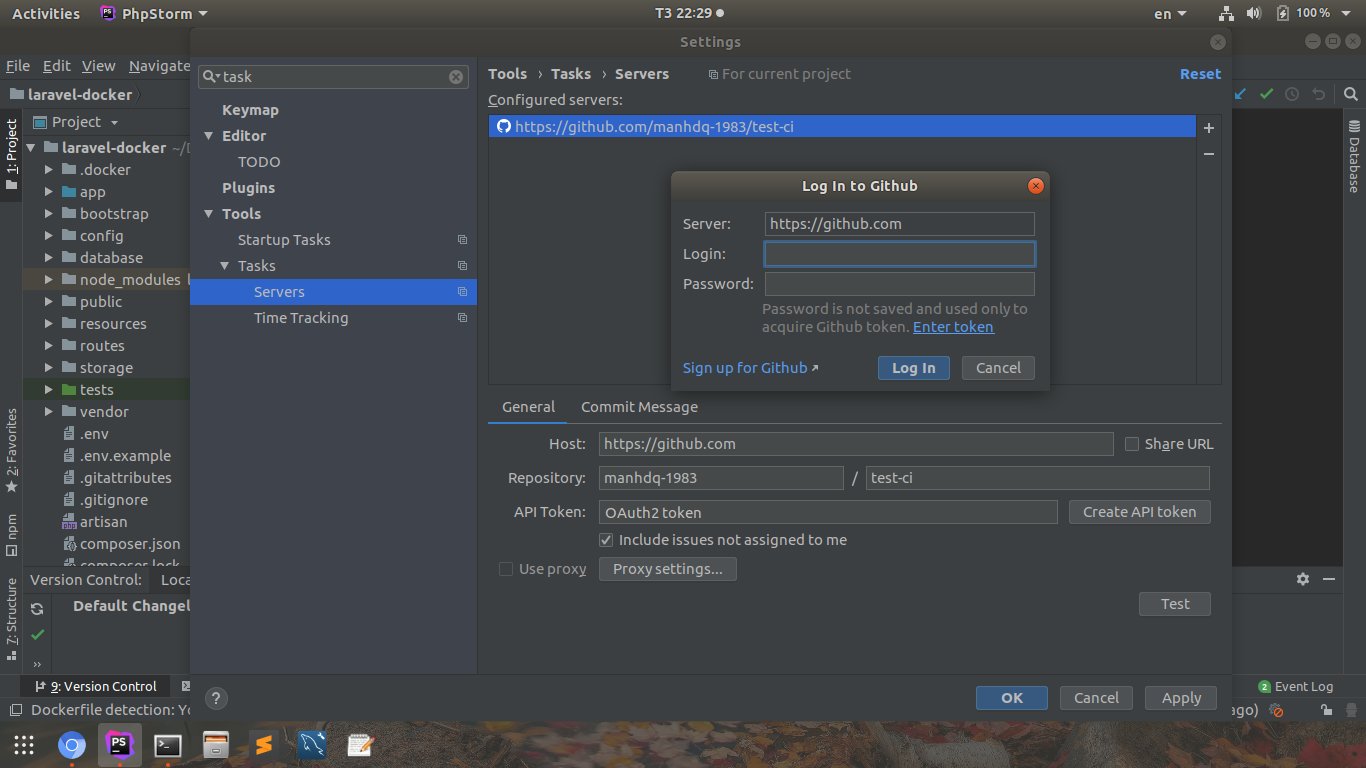Image resolution: width=1366 pixels, height=768 pixels.
Task: Select the General tab
Action: click(528, 407)
